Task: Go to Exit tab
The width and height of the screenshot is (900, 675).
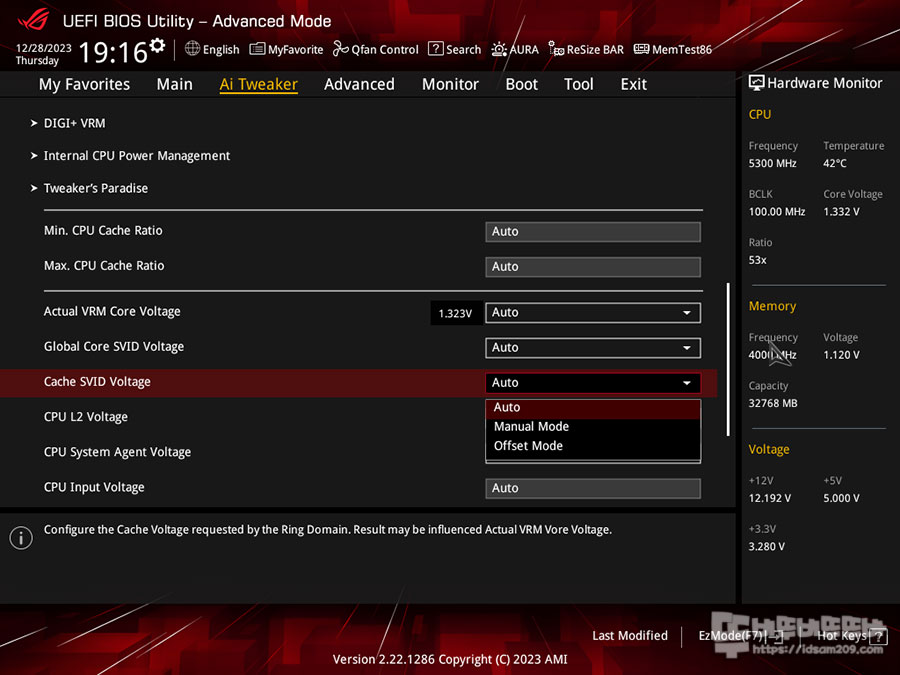Action: tap(634, 84)
